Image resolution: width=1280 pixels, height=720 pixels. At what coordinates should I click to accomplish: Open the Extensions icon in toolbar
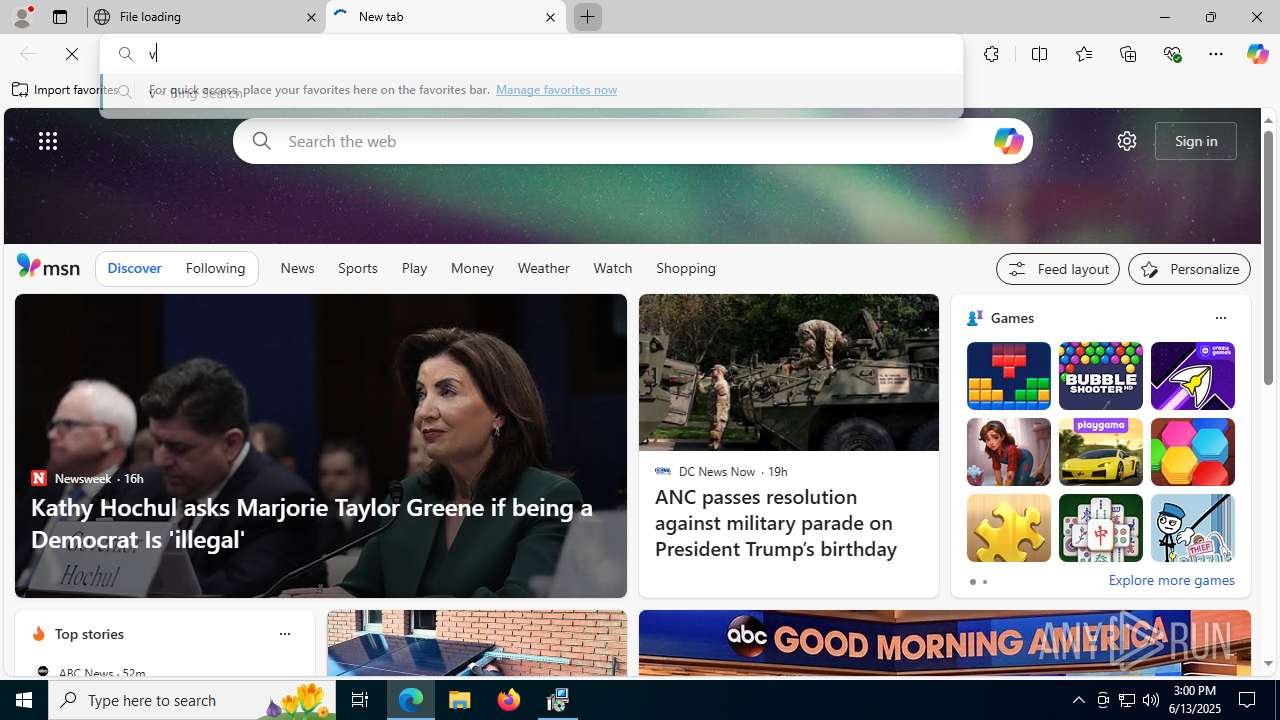coord(991,54)
